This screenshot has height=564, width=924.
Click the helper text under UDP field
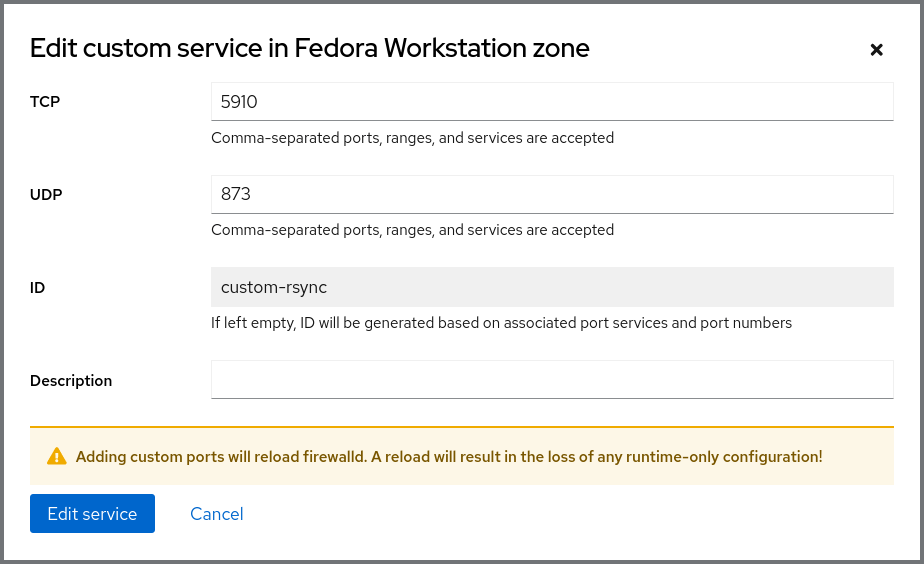(x=412, y=230)
